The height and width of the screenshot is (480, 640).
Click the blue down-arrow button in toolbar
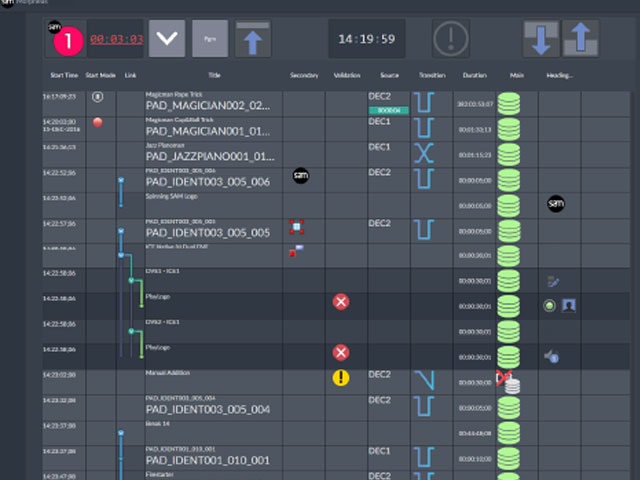(541, 39)
